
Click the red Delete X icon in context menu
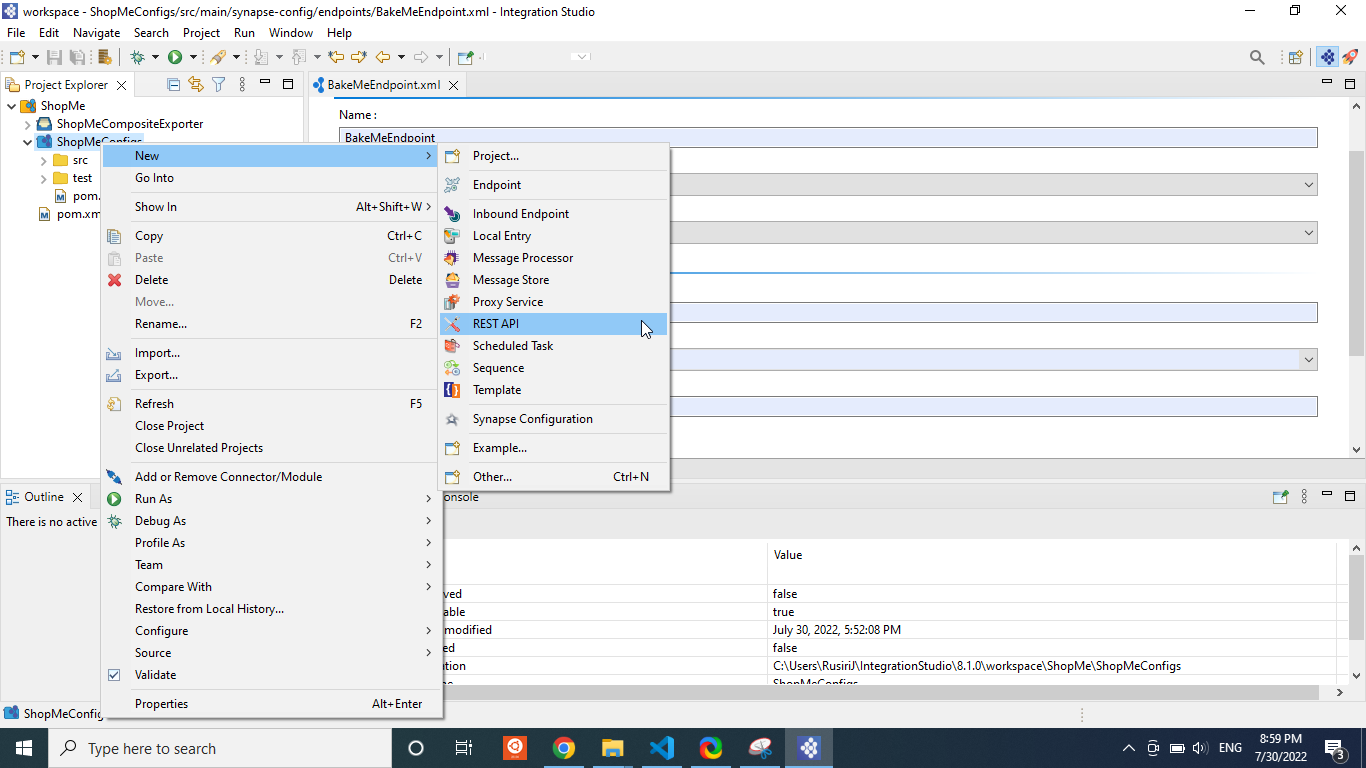(115, 280)
